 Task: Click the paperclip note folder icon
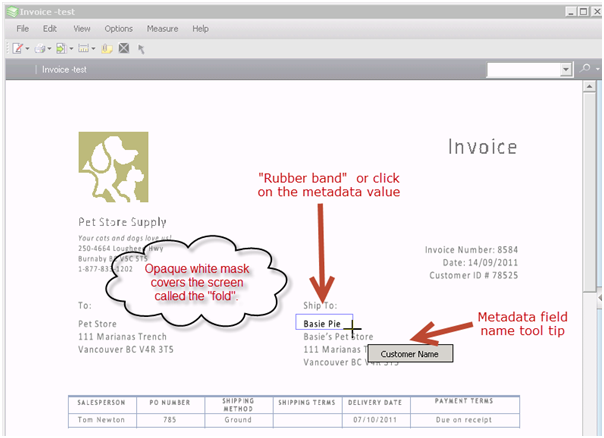[107, 49]
